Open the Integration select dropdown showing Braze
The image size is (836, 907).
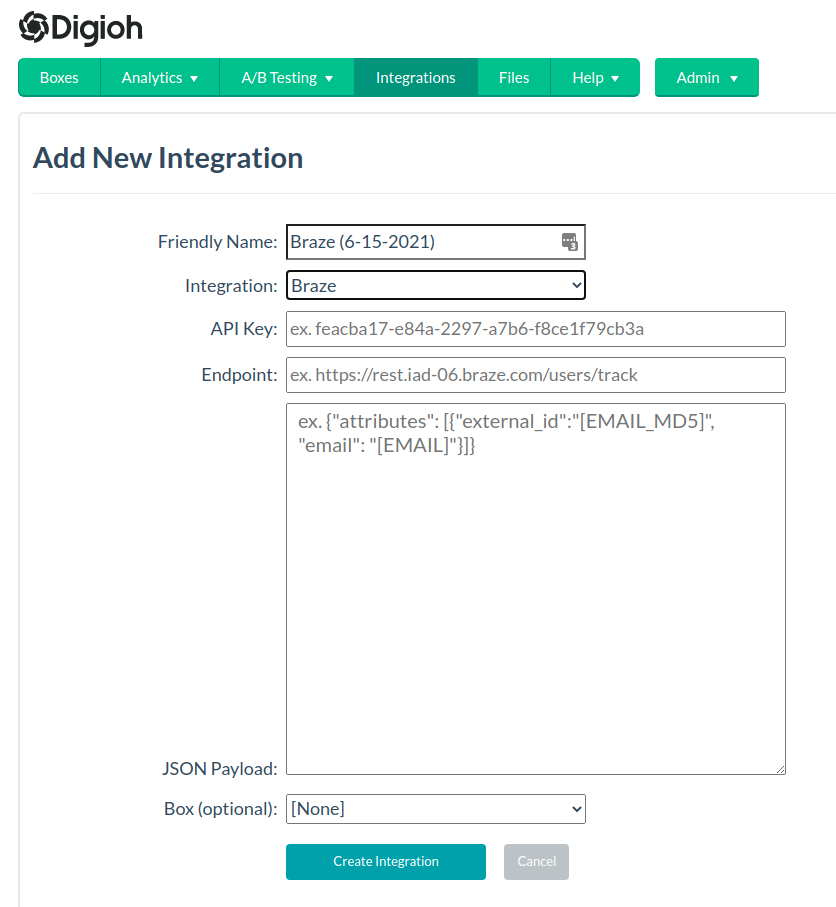point(436,285)
